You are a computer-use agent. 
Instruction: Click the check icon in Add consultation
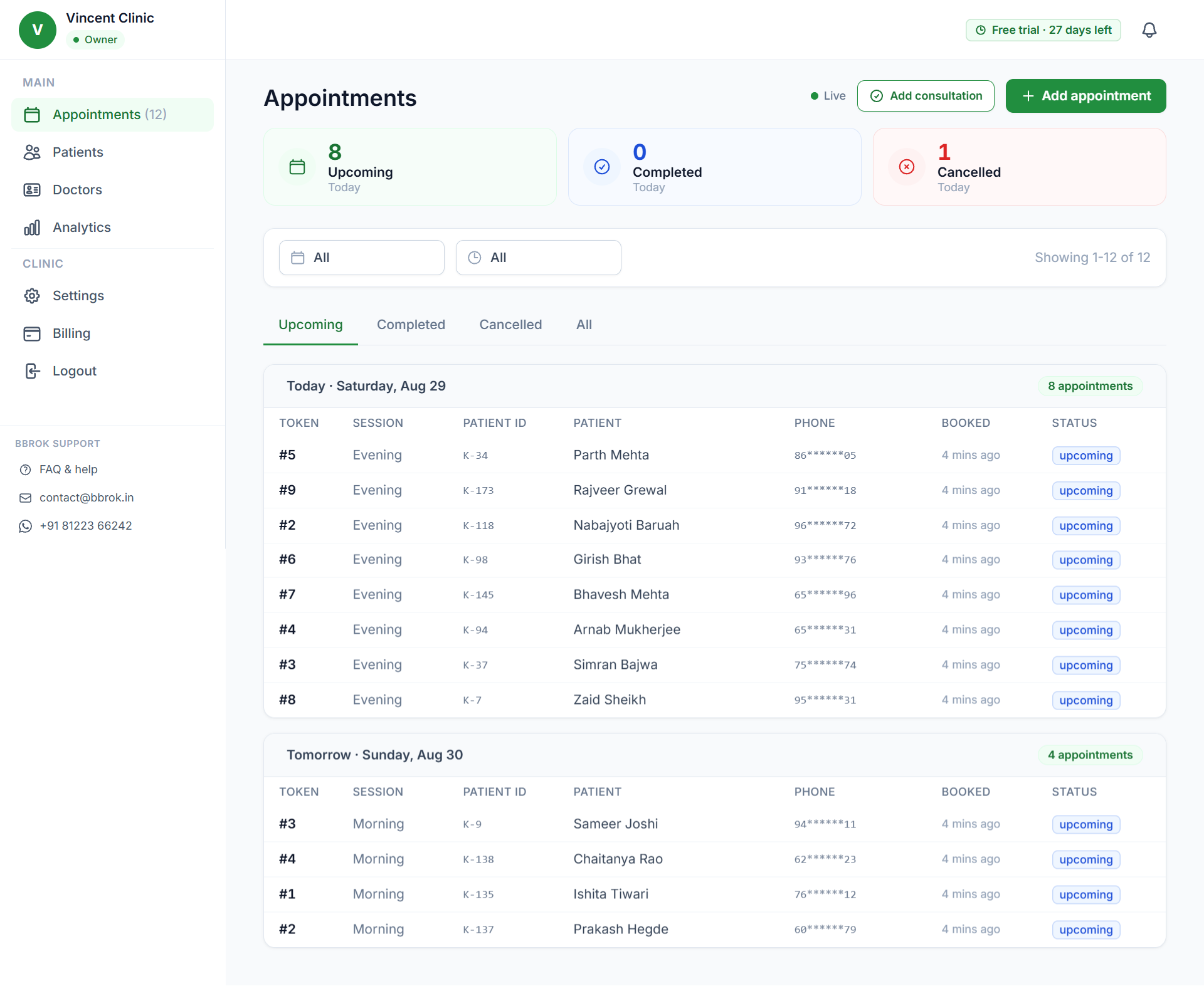tap(877, 96)
